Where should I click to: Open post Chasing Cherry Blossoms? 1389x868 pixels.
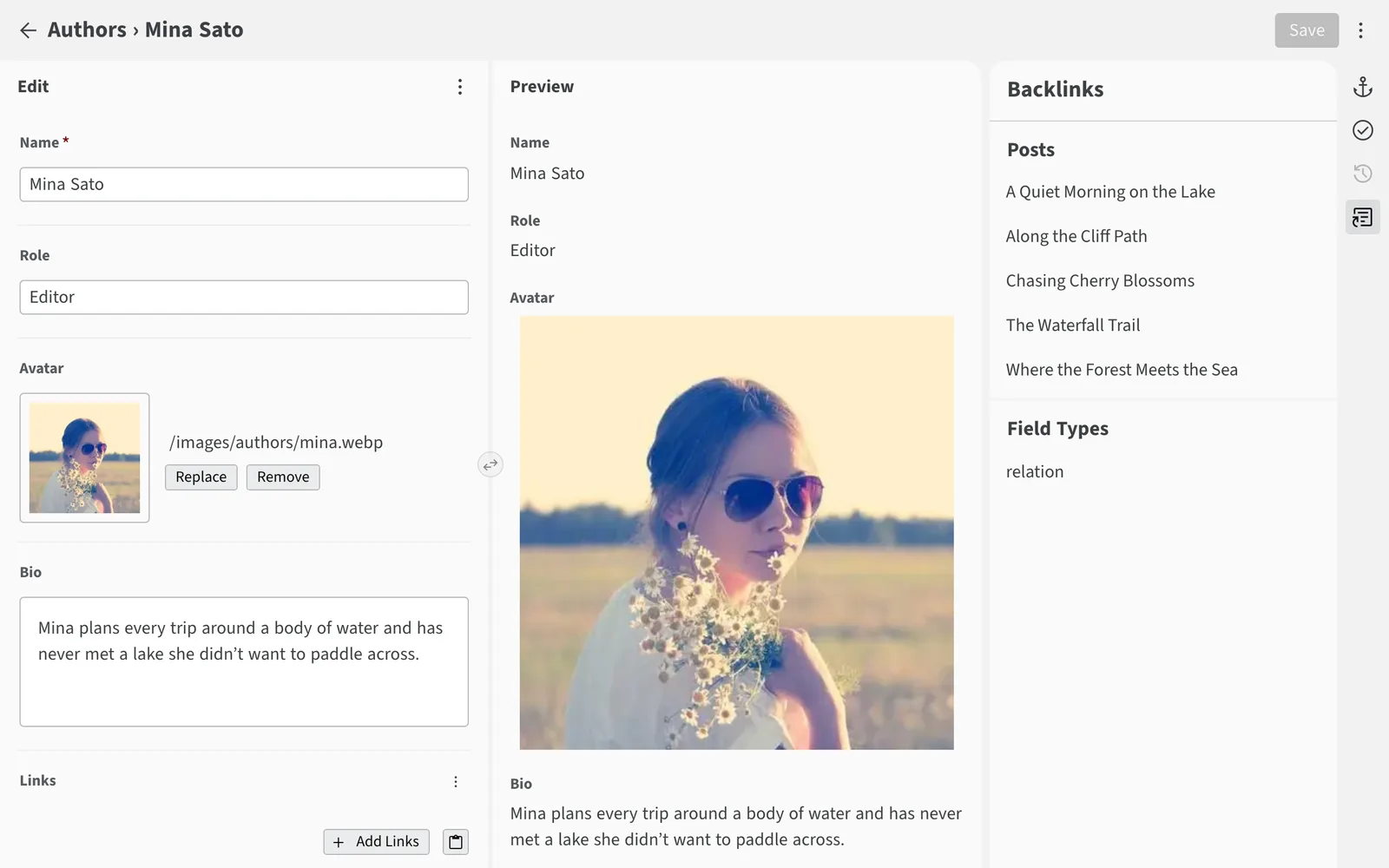click(1100, 280)
